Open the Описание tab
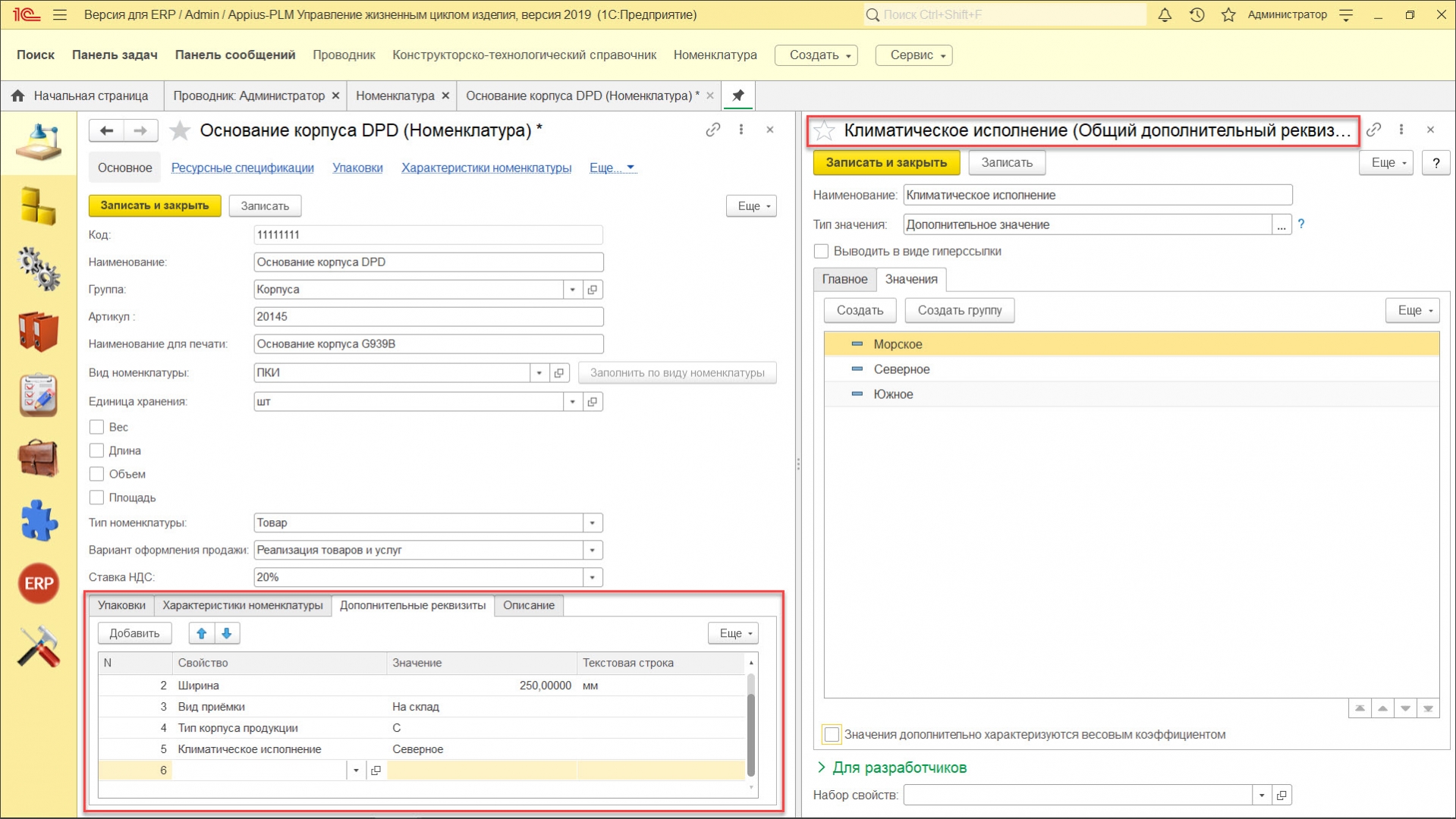 529,605
